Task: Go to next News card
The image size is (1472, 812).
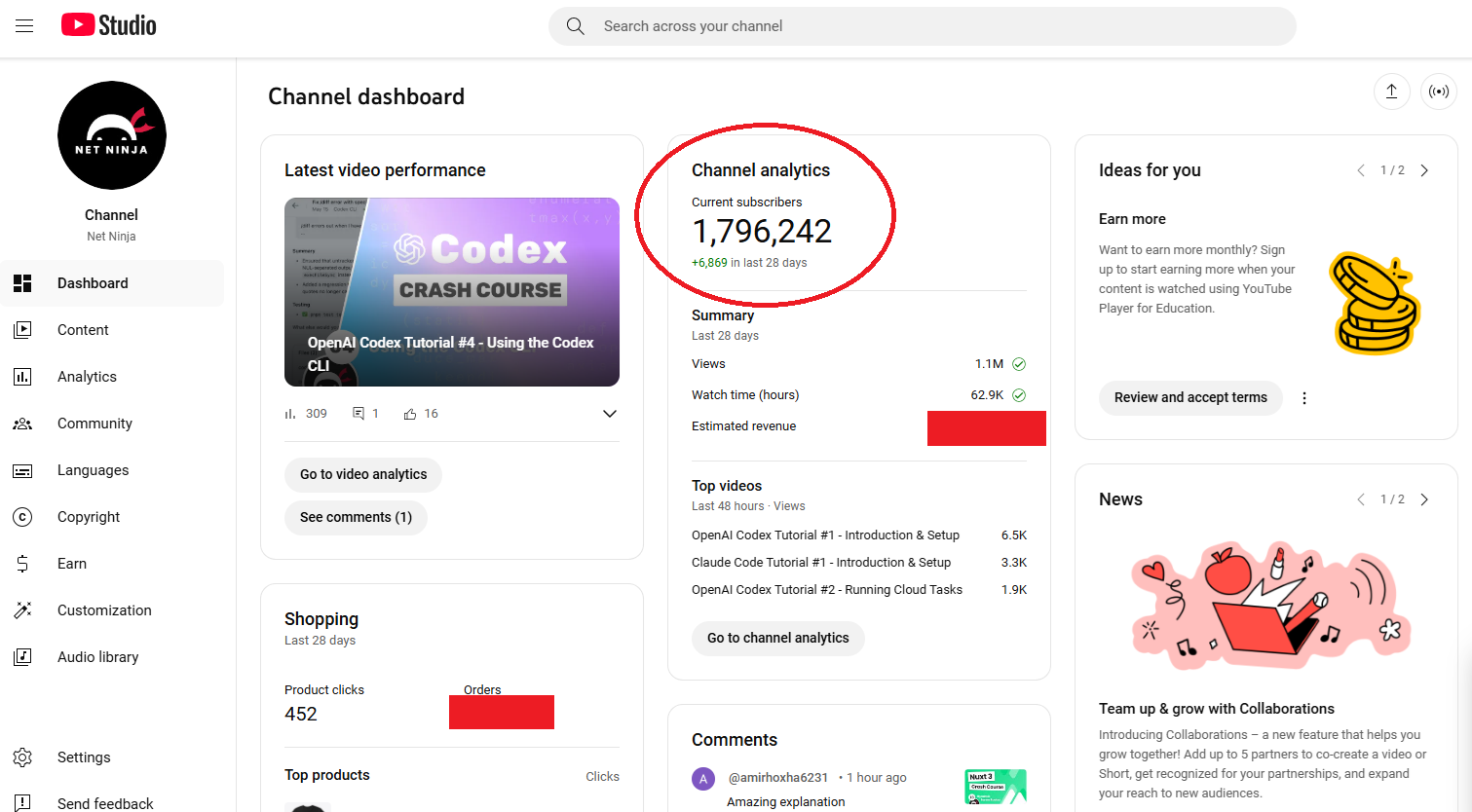Action: [x=1424, y=499]
